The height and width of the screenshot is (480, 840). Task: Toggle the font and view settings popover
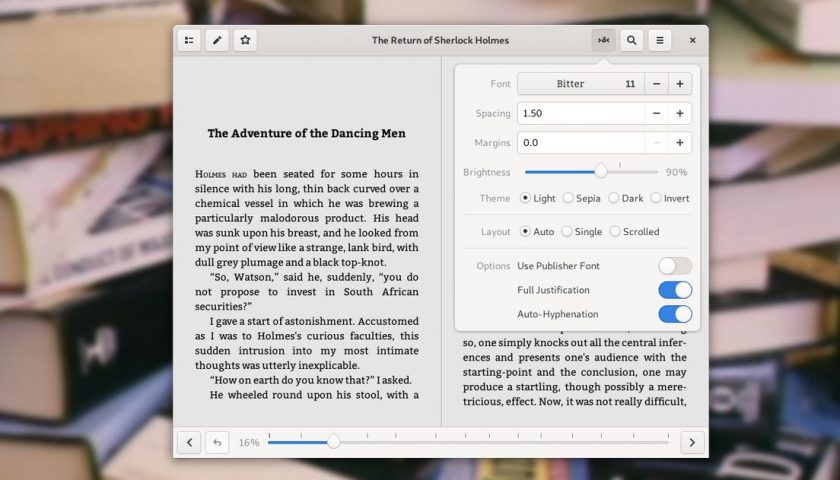coord(602,41)
